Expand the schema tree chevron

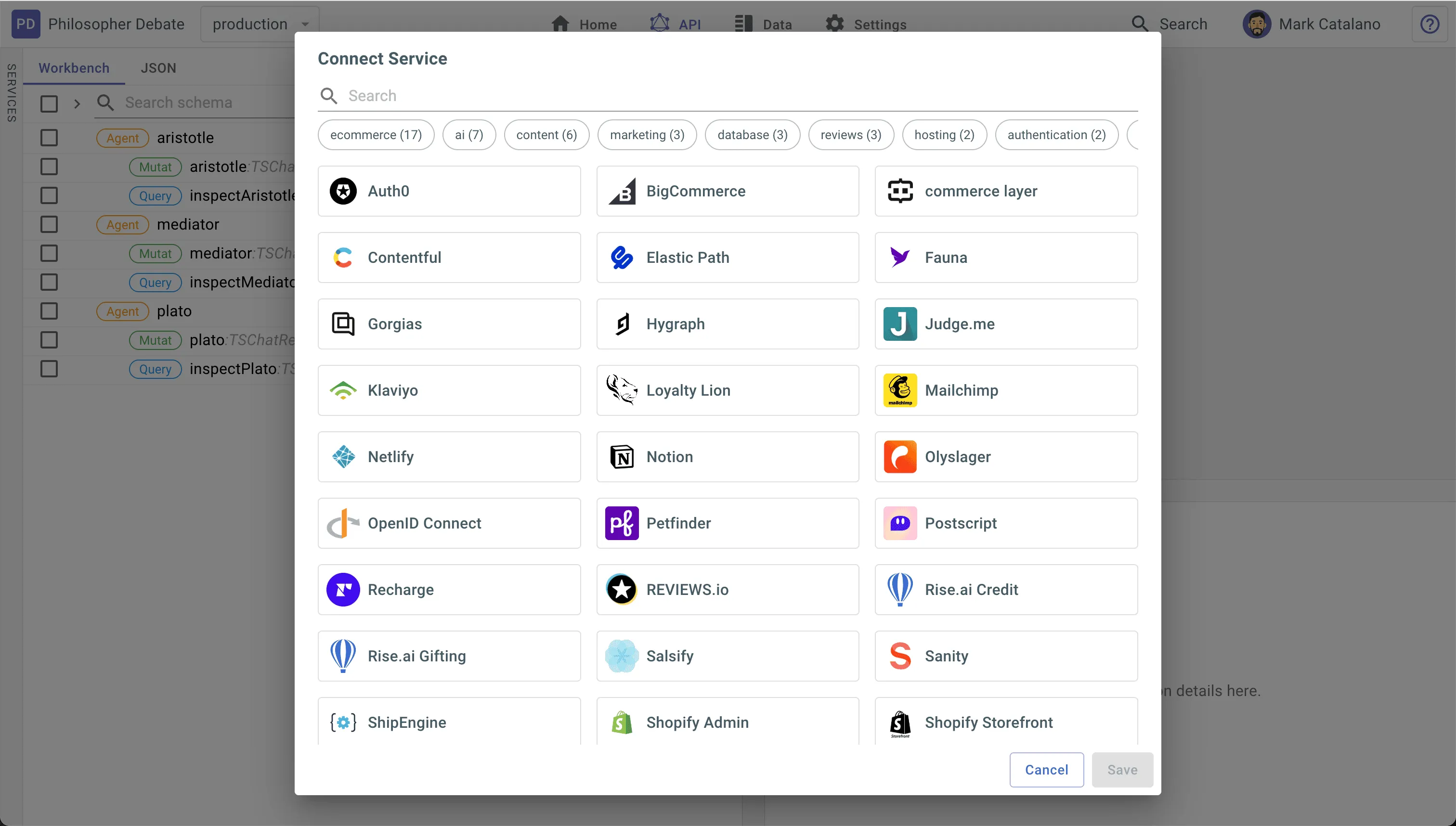77,104
